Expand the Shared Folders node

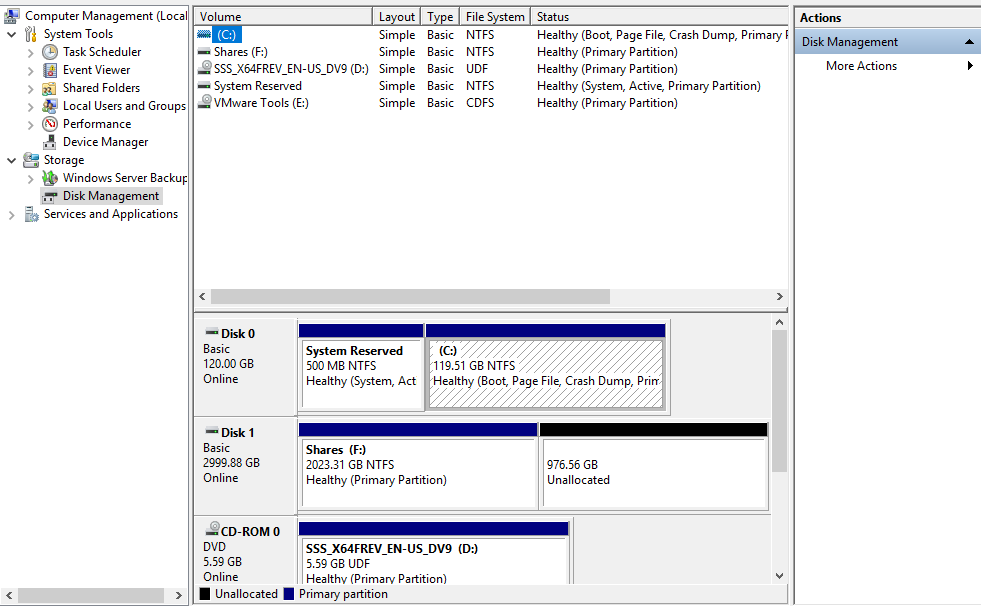[31, 89]
